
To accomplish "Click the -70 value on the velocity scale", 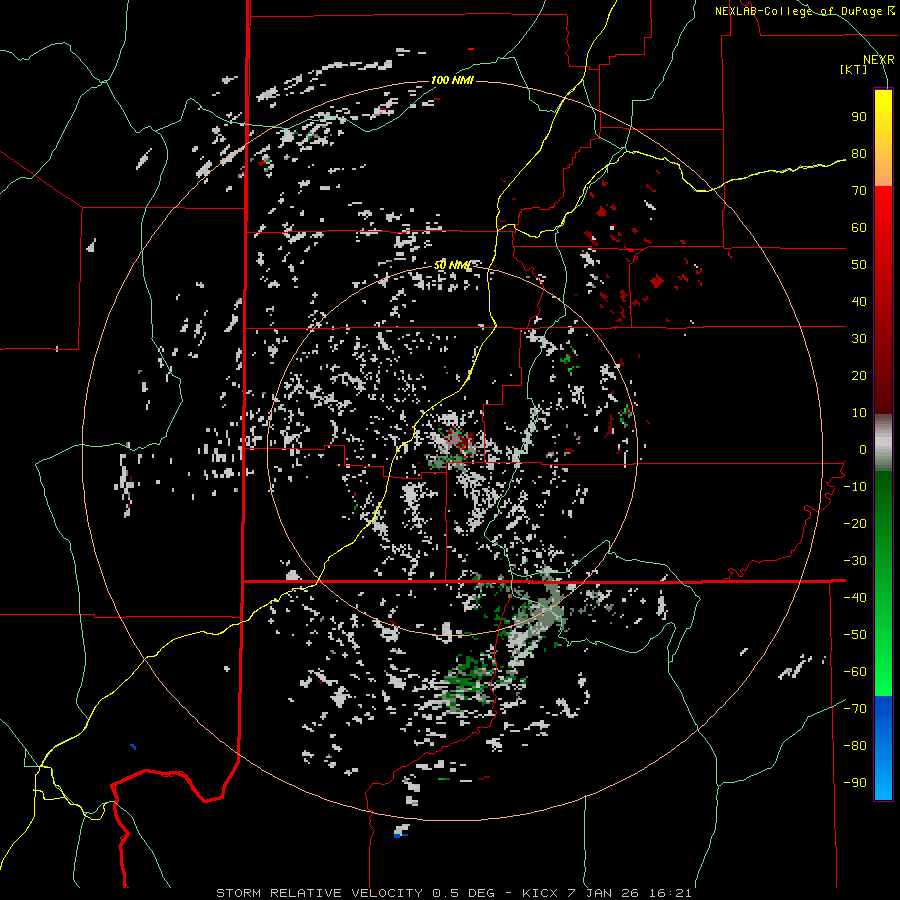I will coord(855,709).
